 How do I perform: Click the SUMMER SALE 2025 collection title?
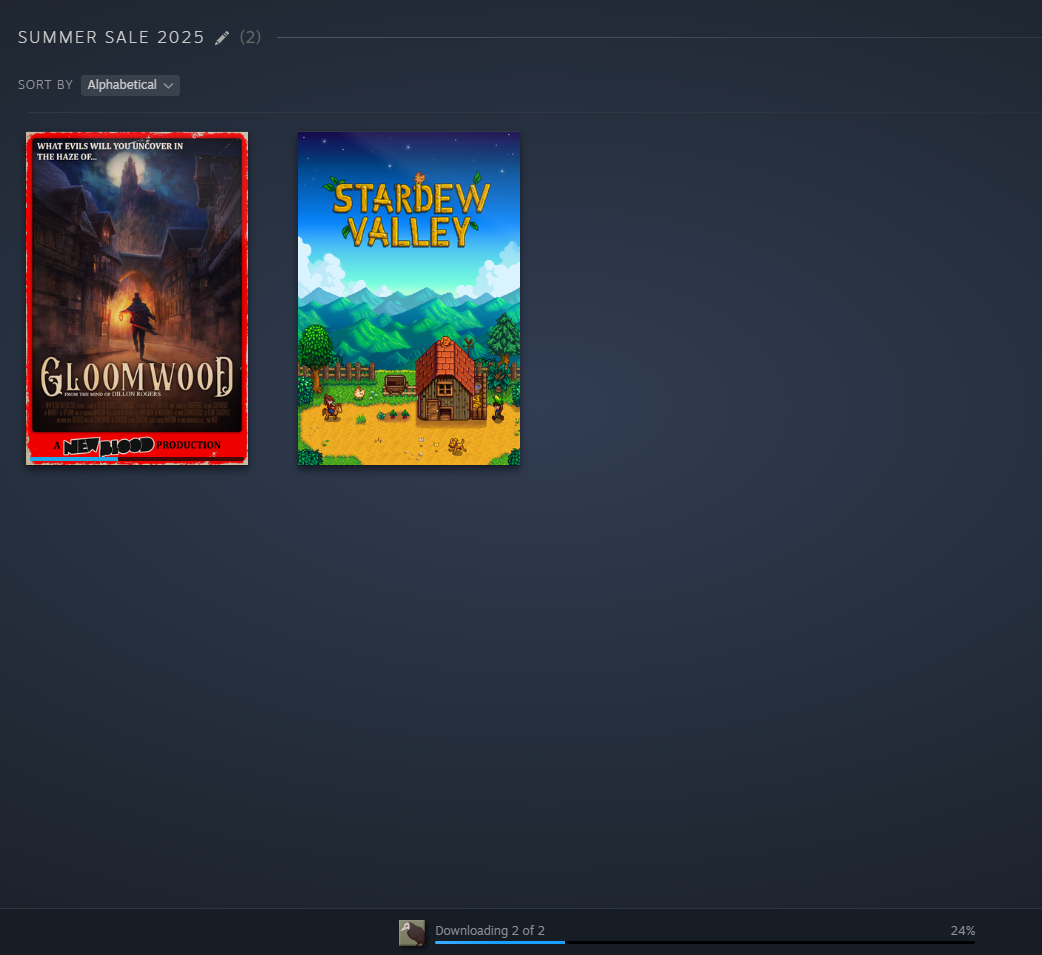pyautogui.click(x=111, y=38)
